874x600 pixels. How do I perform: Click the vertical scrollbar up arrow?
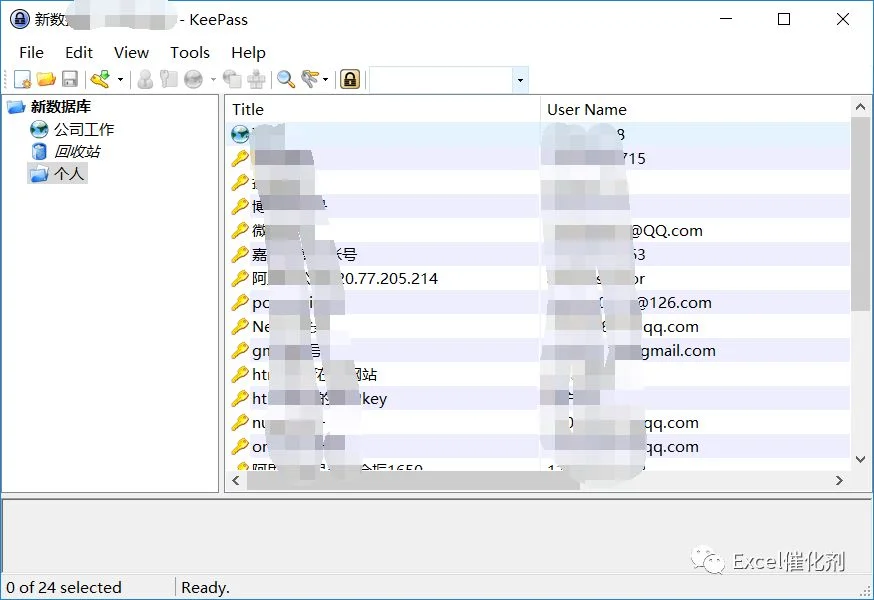[860, 107]
